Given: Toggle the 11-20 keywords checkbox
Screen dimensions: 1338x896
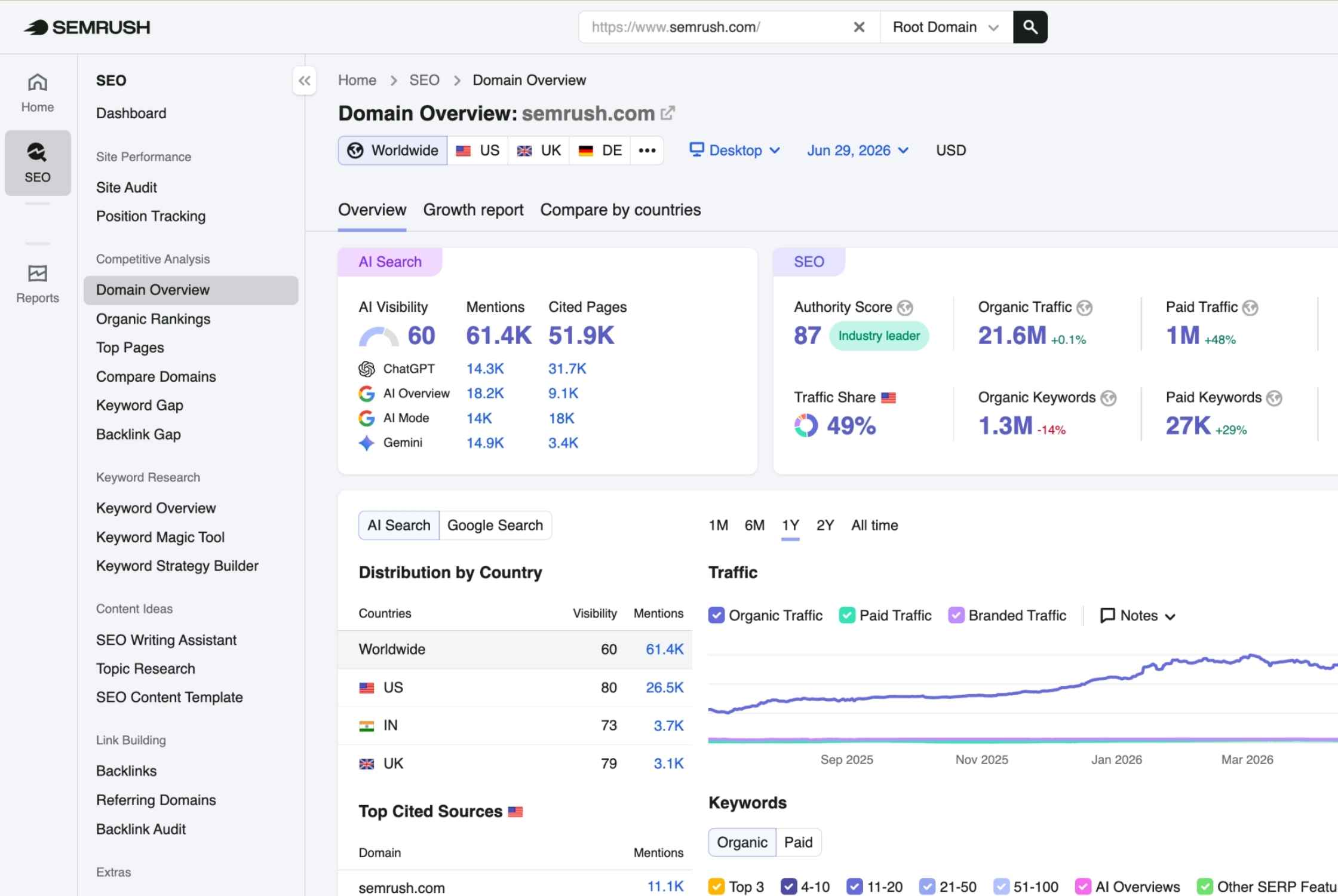Looking at the screenshot, I should click(x=855, y=886).
